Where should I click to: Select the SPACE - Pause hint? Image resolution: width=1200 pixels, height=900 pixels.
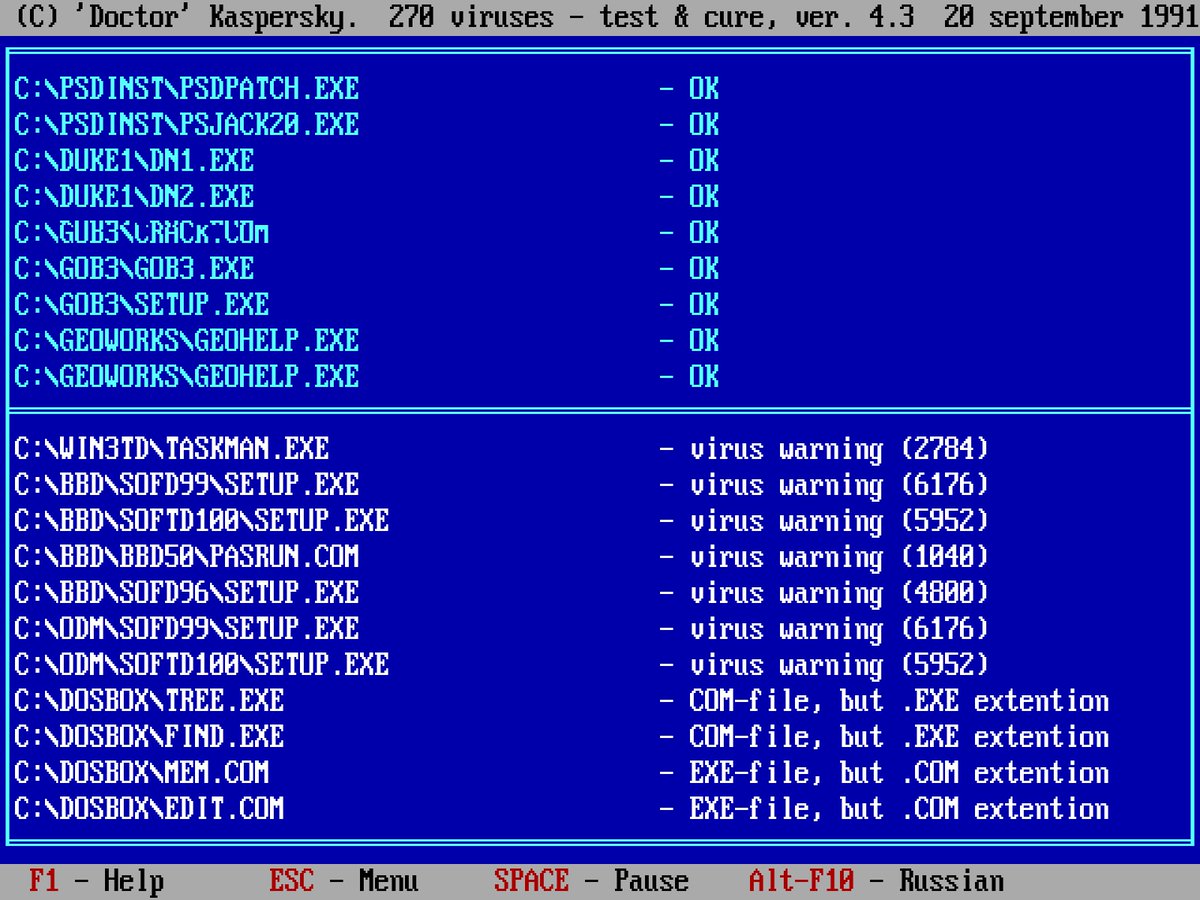pyautogui.click(x=591, y=881)
